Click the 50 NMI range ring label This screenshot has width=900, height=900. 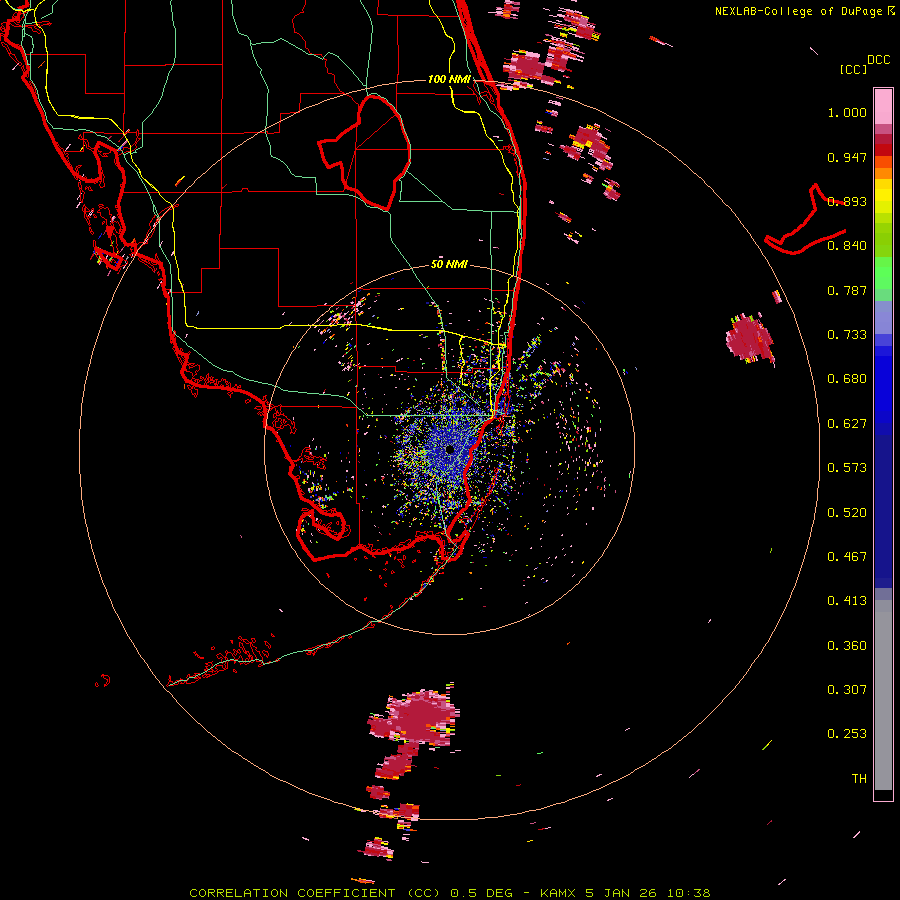449,265
